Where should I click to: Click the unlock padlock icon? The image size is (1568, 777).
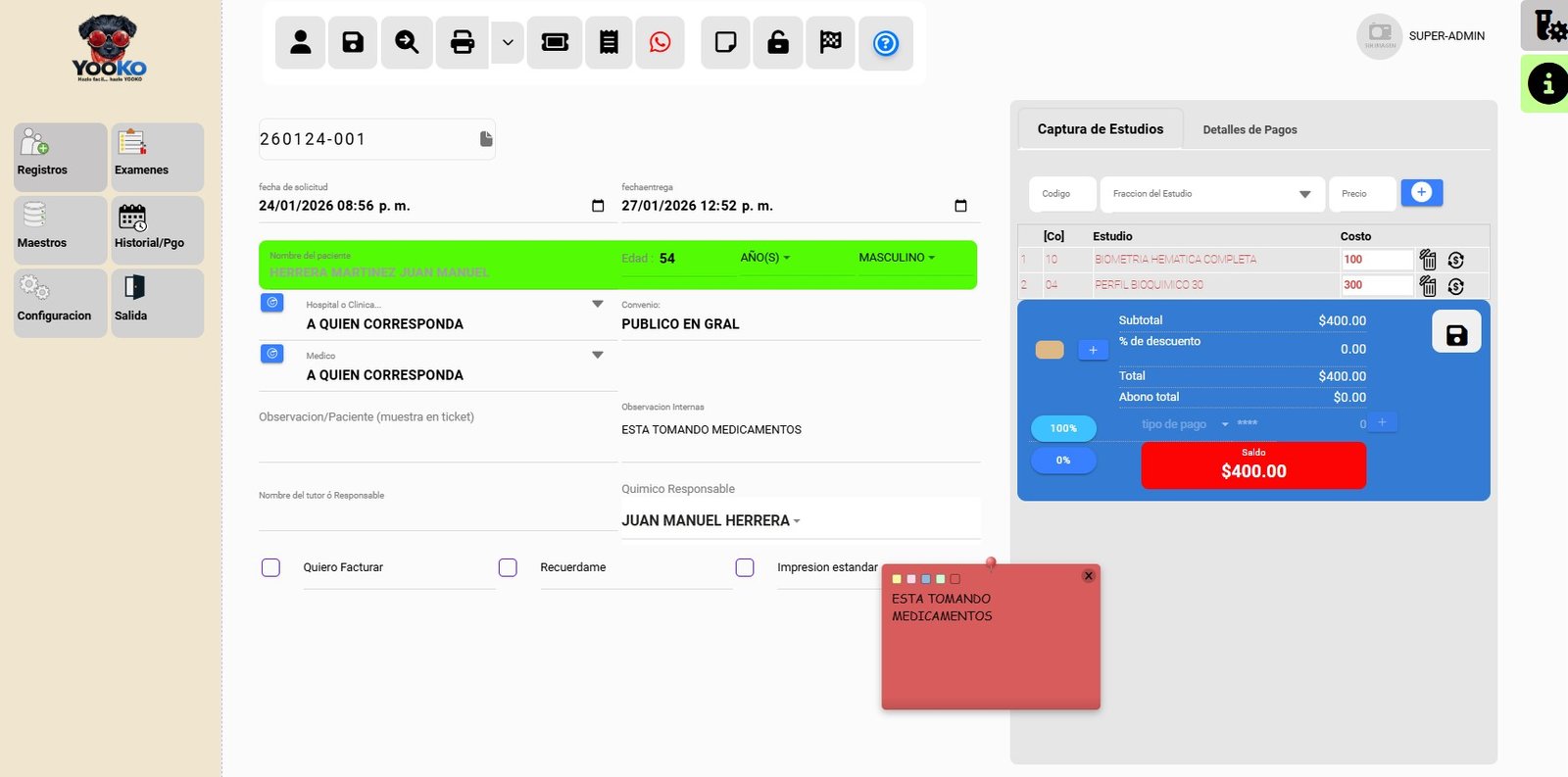click(778, 42)
